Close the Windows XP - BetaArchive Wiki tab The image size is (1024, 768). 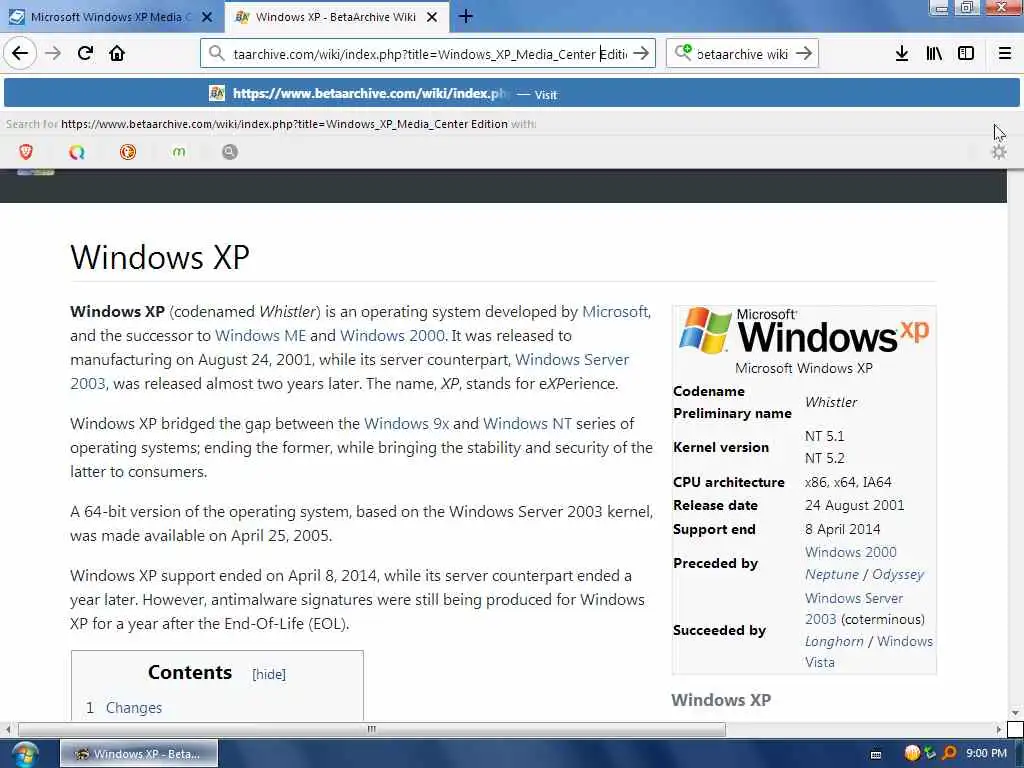(x=432, y=17)
